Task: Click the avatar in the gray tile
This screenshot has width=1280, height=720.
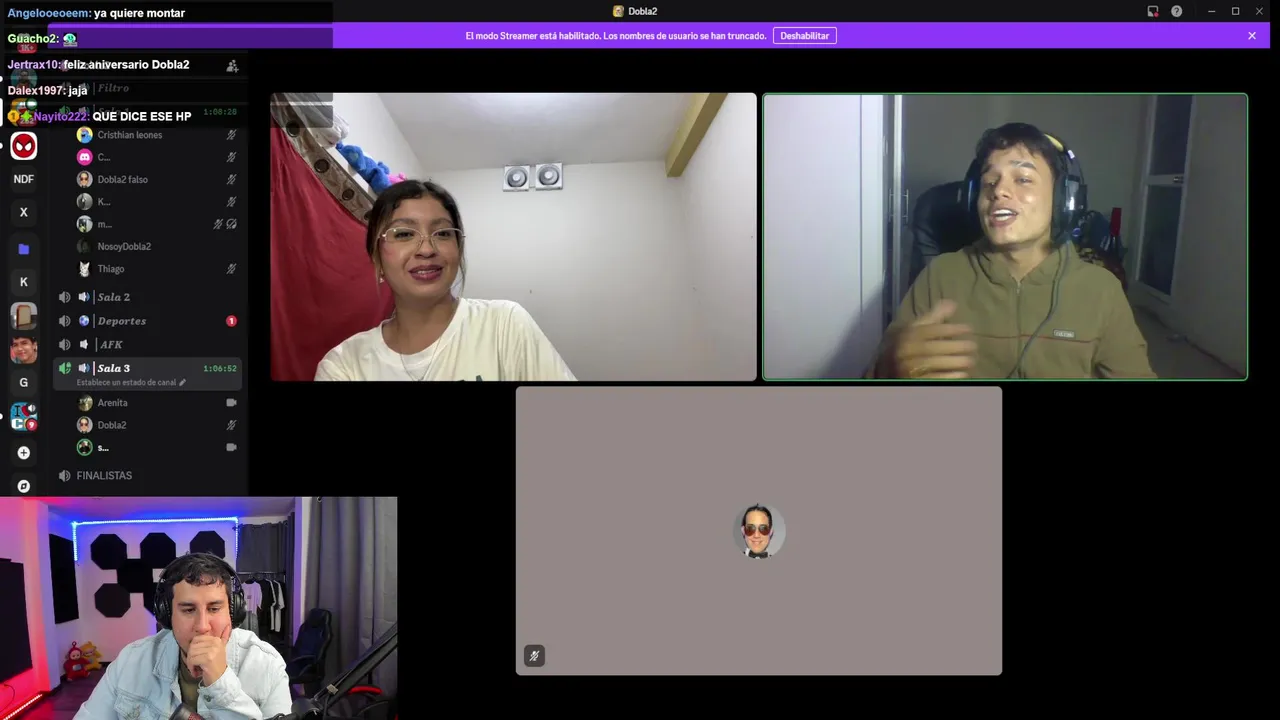Action: pos(758,531)
